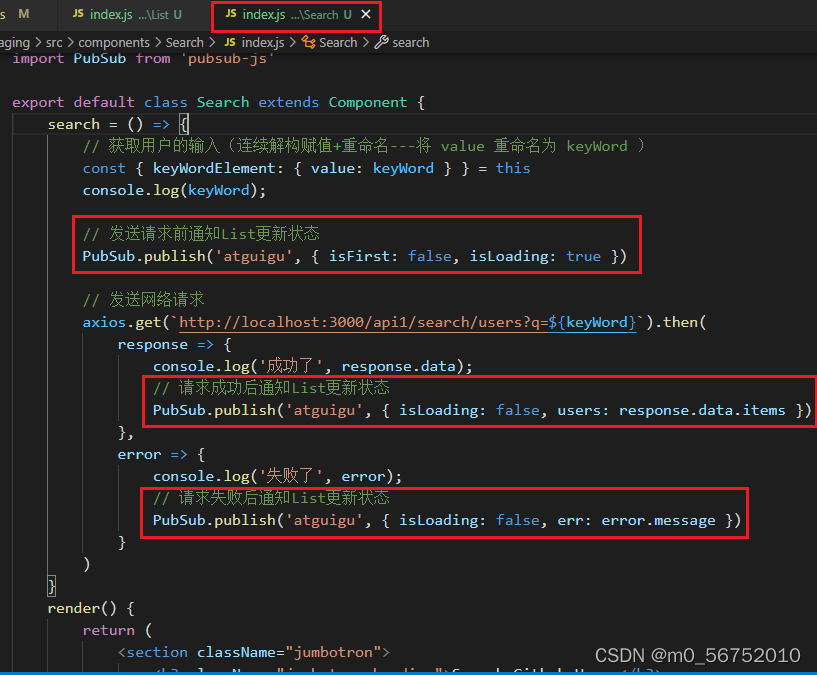Click the 'this' keyword
The height and width of the screenshot is (675, 817).
pos(513,168)
